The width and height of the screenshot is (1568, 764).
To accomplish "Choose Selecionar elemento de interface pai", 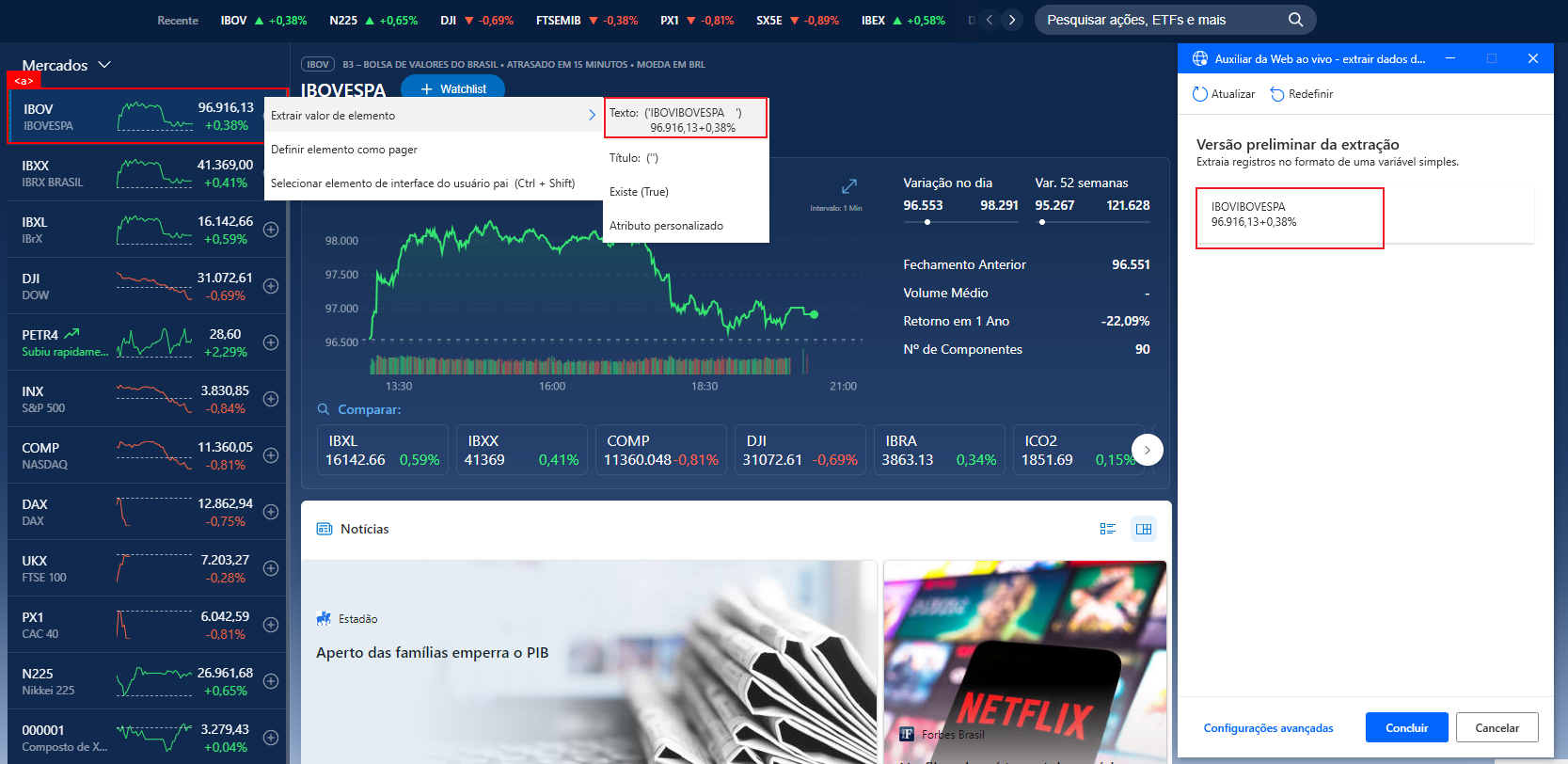I will click(433, 183).
